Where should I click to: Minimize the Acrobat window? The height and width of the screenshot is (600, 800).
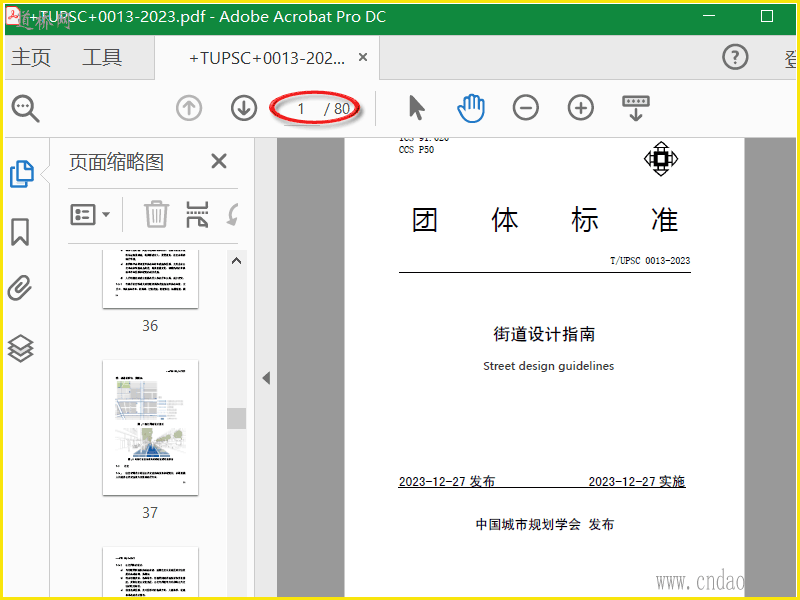point(709,16)
